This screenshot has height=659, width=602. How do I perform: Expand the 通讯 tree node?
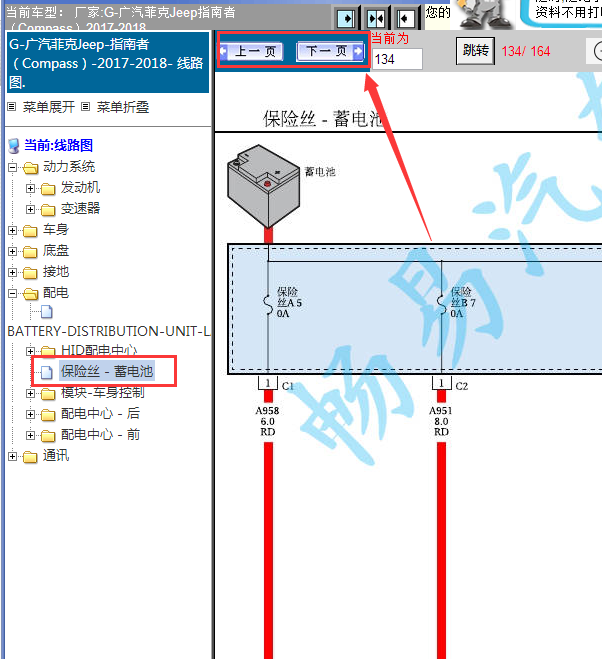click(x=13, y=456)
